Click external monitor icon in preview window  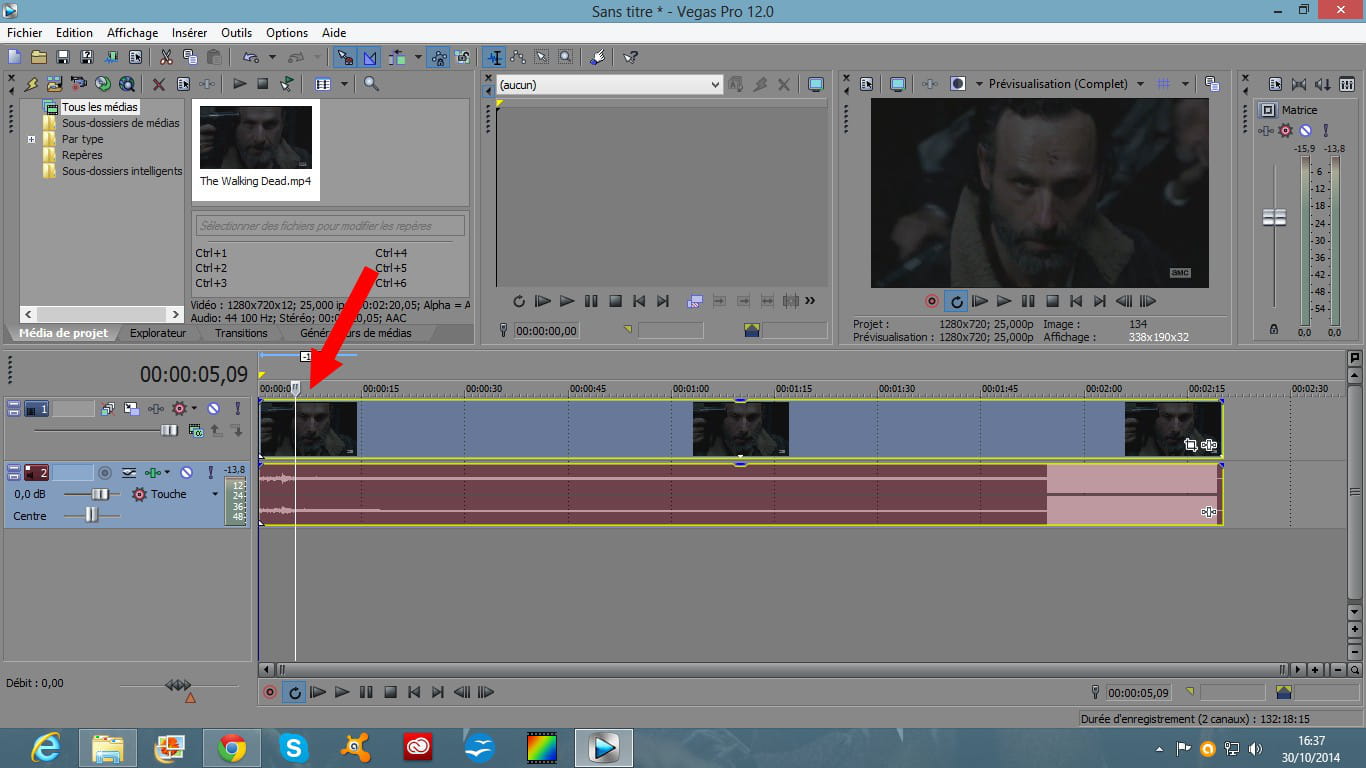(897, 84)
